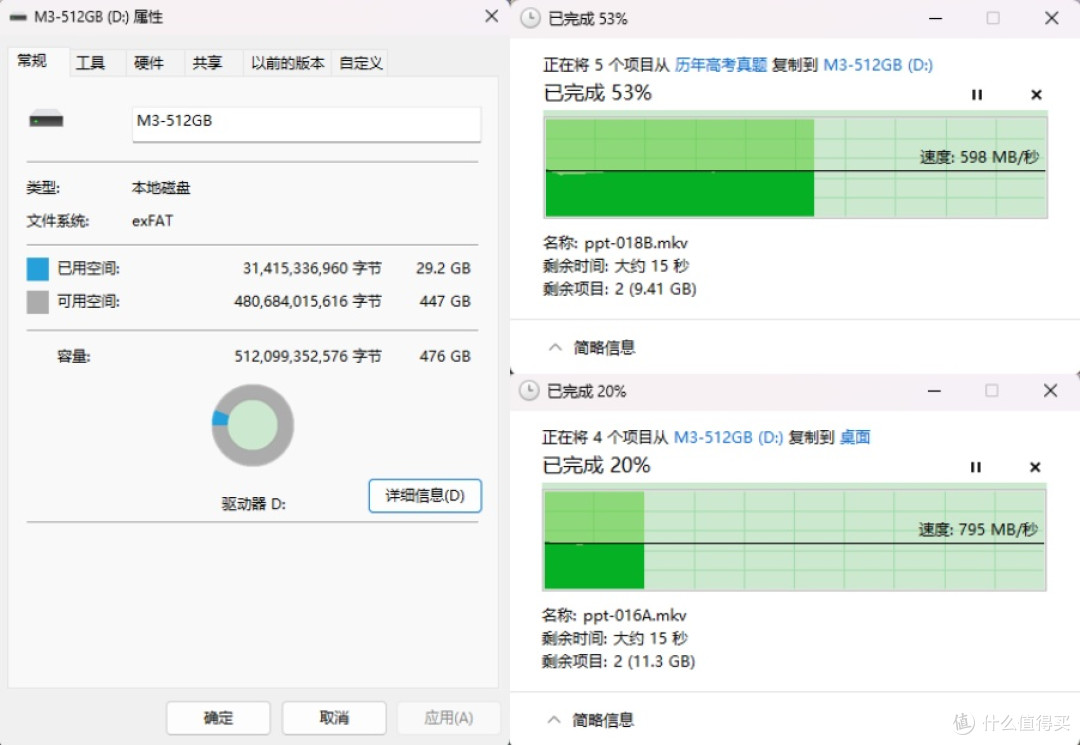Open the M3-512GB (D:) destination link
Image resolution: width=1080 pixels, height=745 pixels.
(x=878, y=65)
